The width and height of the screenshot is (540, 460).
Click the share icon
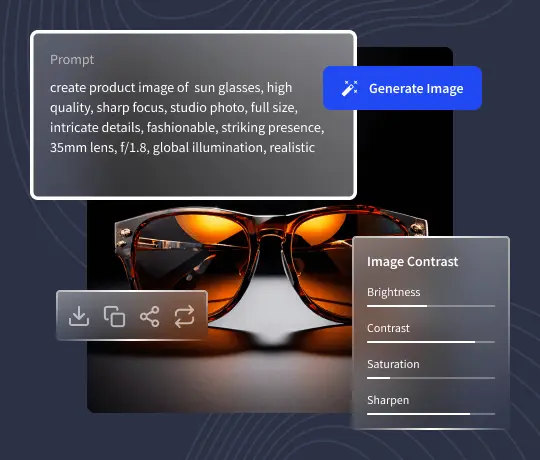coord(149,316)
